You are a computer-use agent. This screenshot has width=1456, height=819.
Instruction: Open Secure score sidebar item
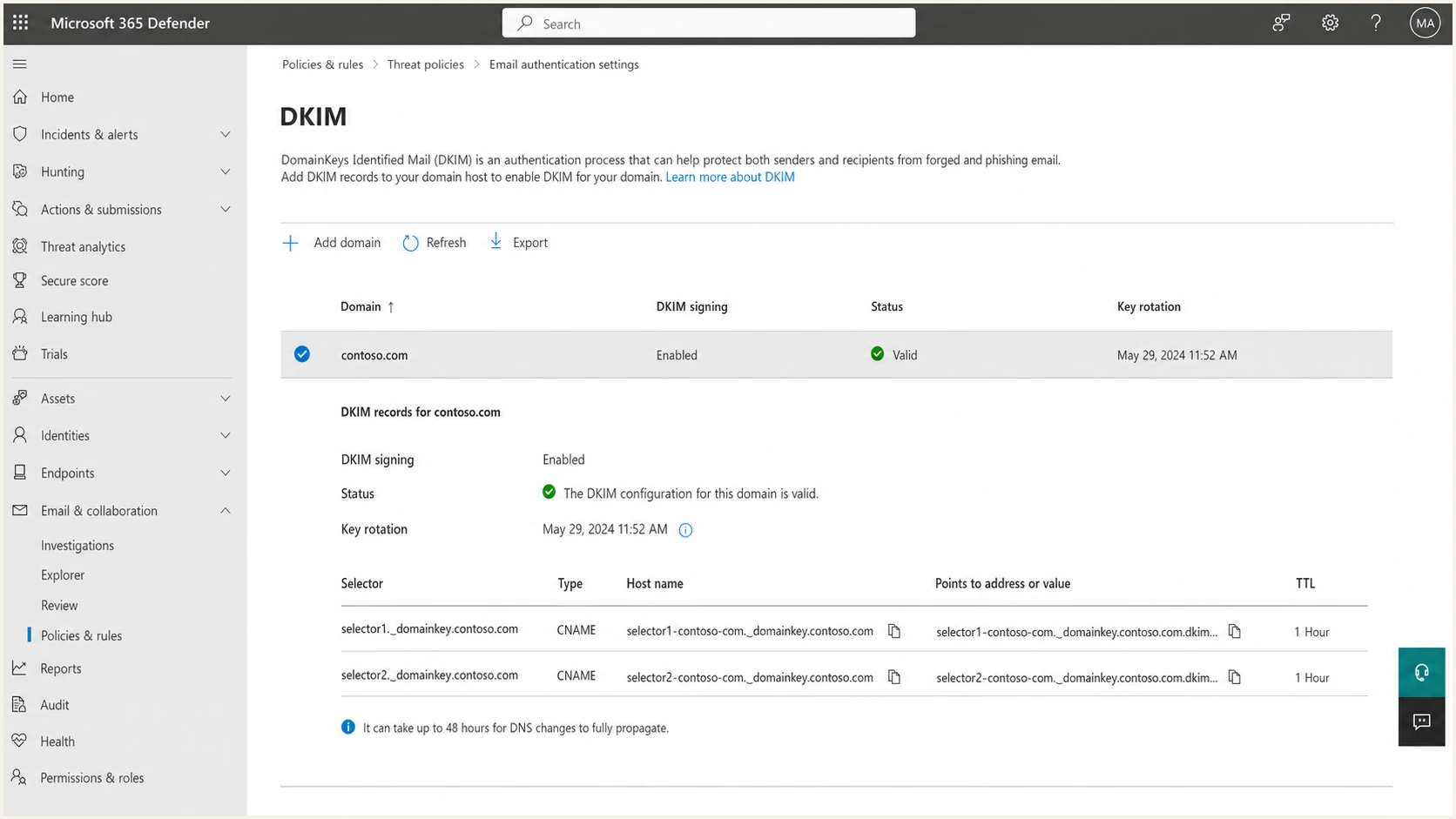pos(74,280)
